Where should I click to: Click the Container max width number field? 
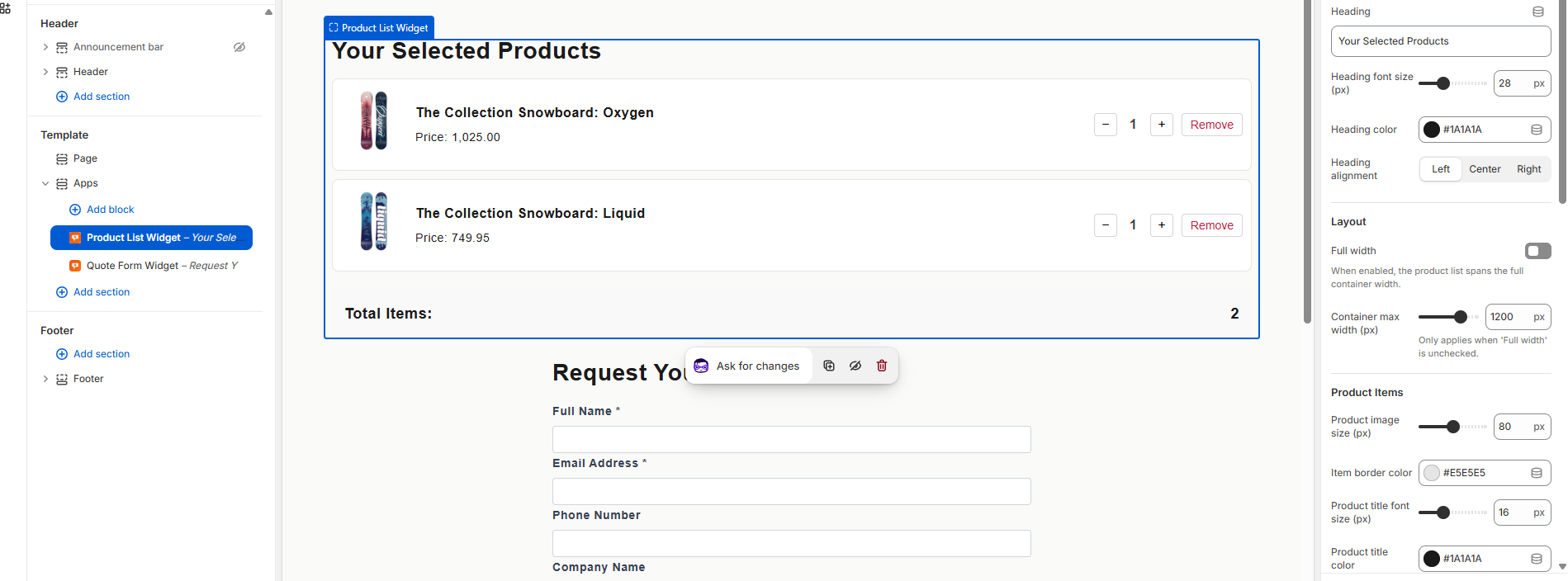coord(1518,317)
